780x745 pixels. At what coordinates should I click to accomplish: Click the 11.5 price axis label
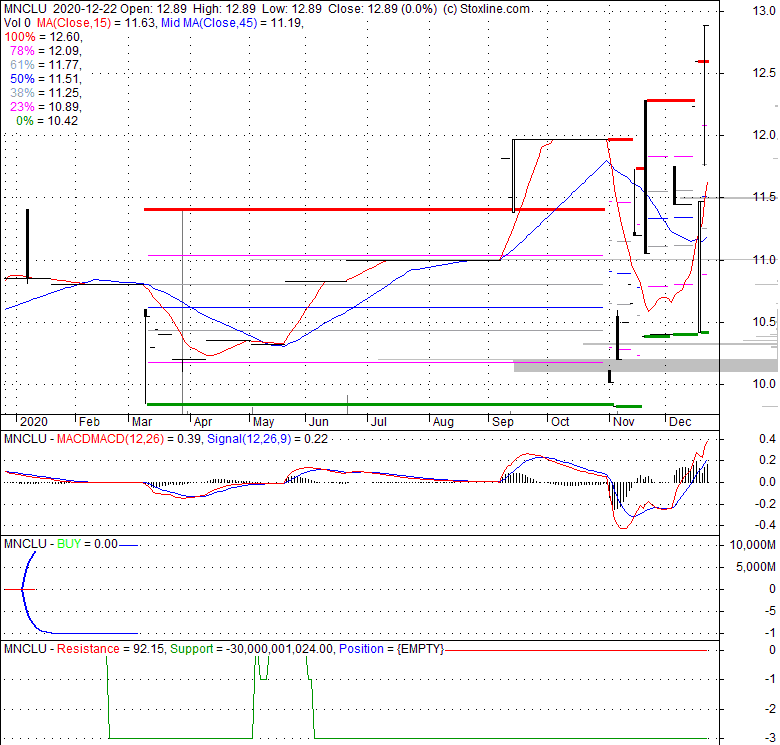[x=764, y=197]
